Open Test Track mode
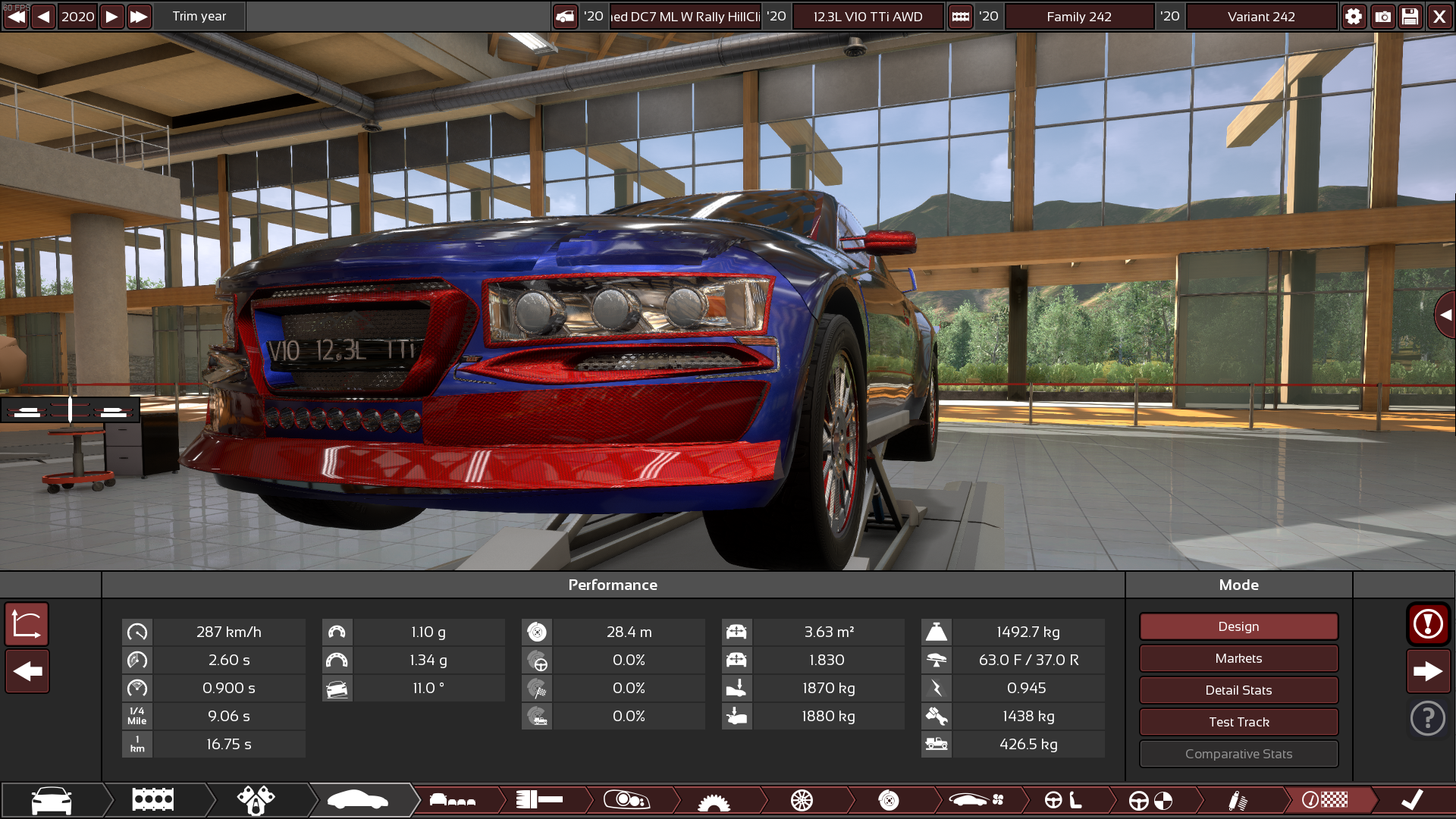 (x=1238, y=722)
